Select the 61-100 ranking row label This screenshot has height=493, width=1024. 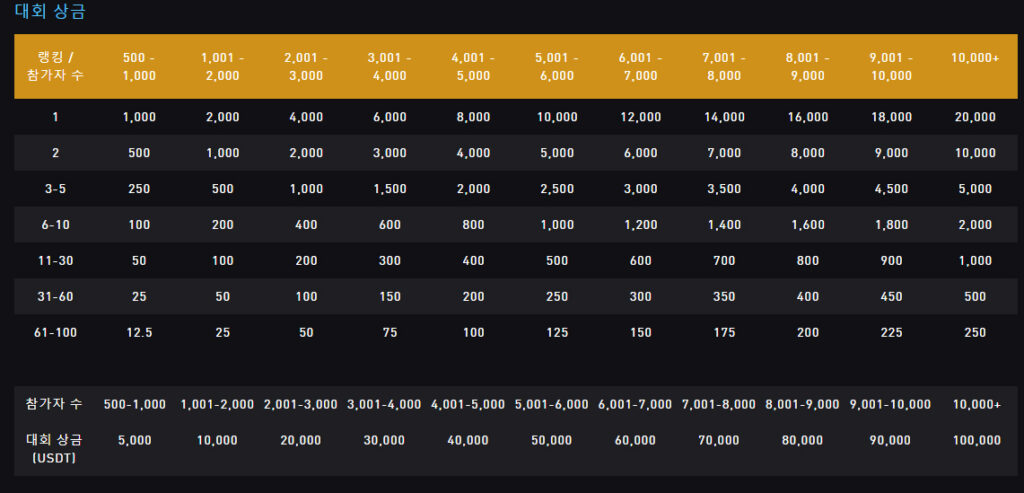[56, 332]
